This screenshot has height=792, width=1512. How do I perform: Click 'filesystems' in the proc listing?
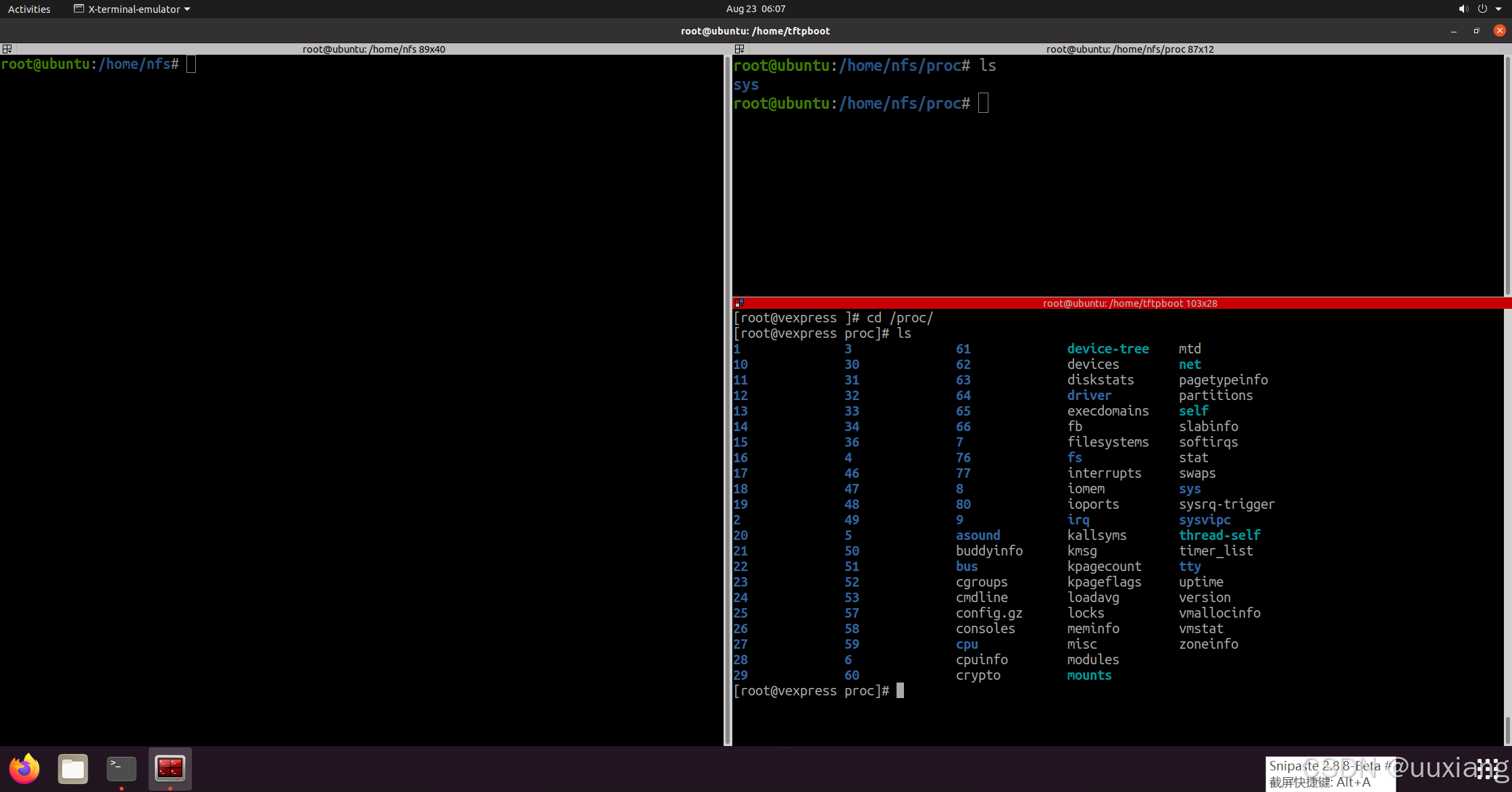coord(1108,442)
